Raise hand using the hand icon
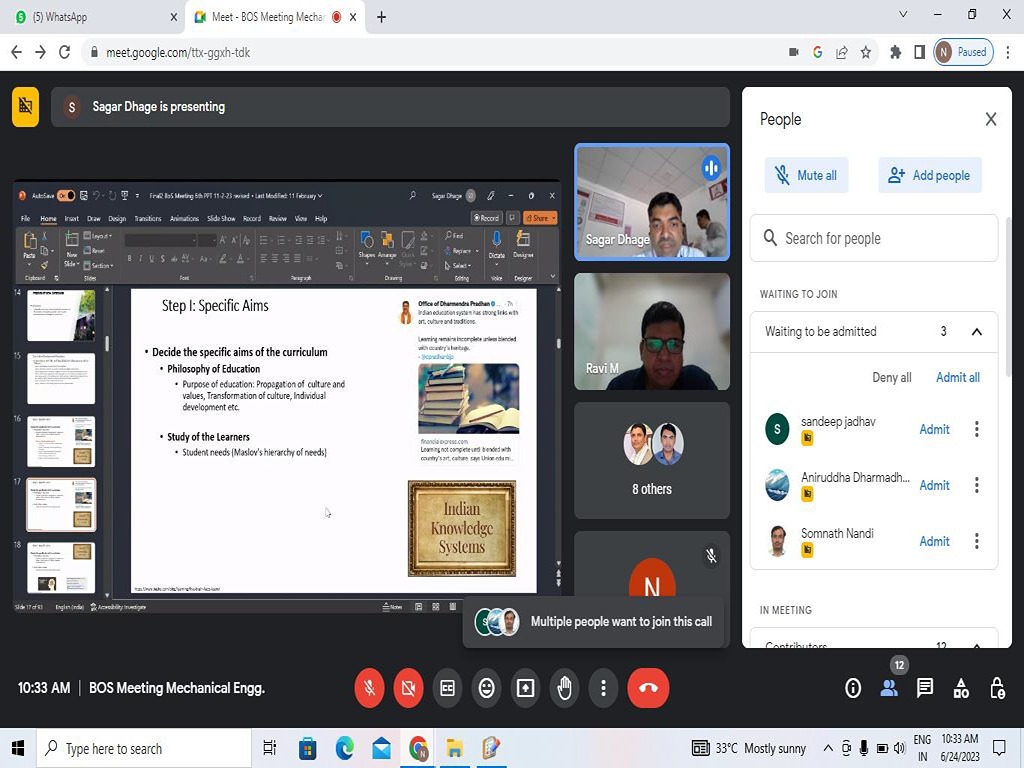The width and height of the screenshot is (1024, 768). point(564,688)
